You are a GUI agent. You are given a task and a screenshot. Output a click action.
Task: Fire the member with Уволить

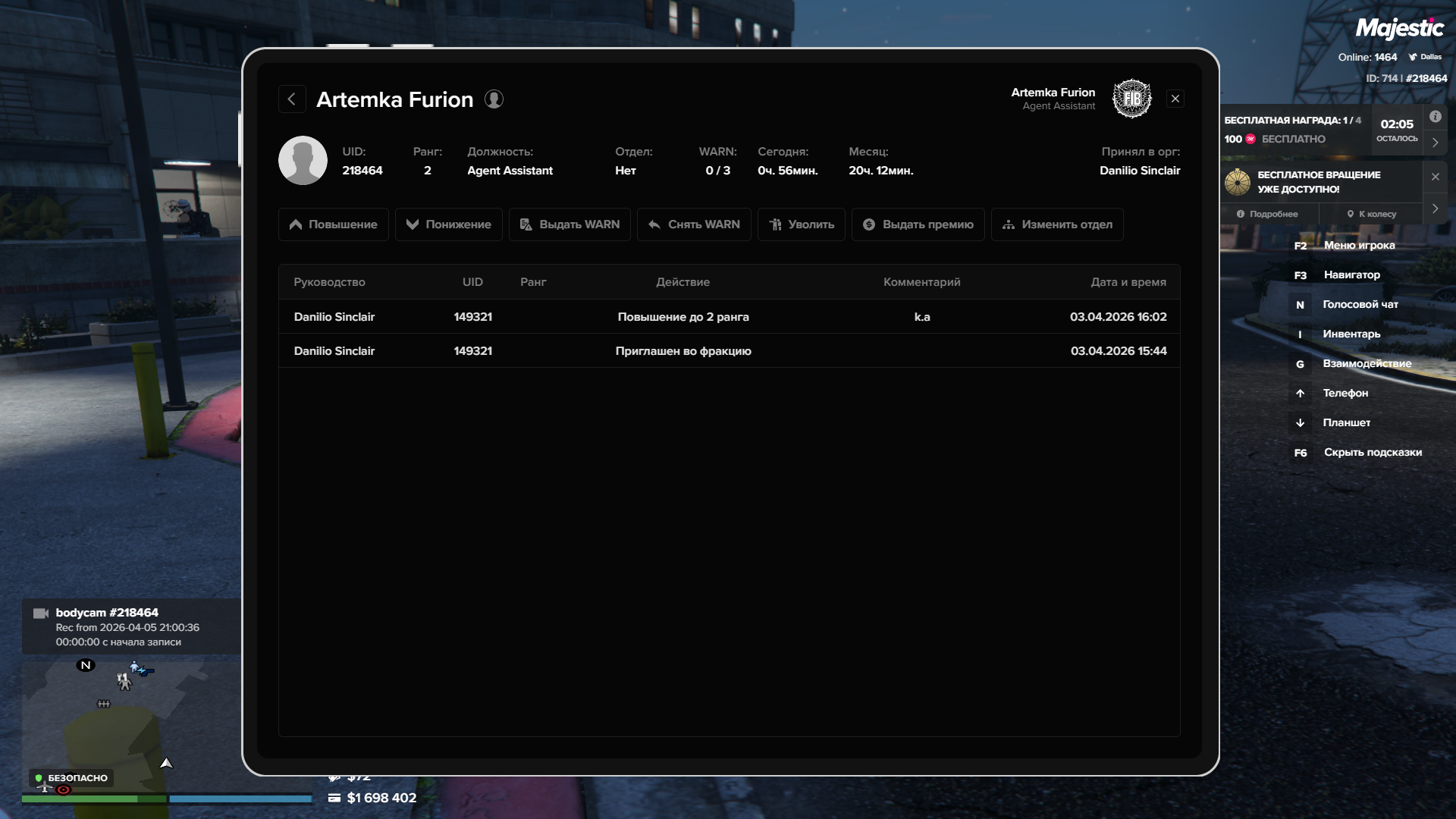[x=801, y=224]
